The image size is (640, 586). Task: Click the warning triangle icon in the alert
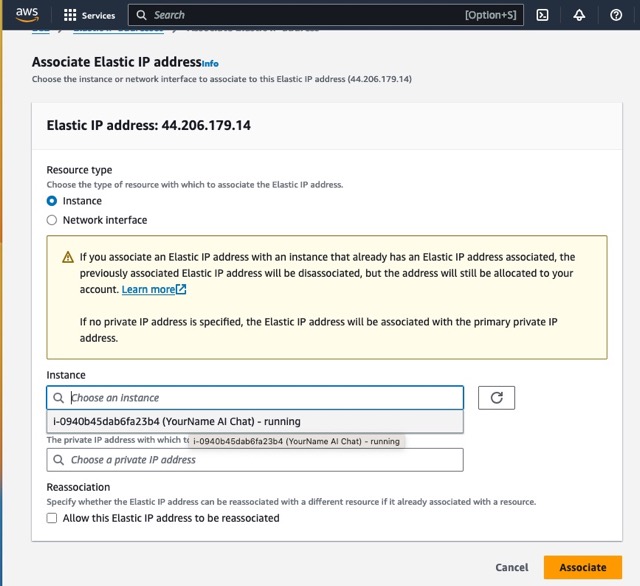tap(68, 257)
